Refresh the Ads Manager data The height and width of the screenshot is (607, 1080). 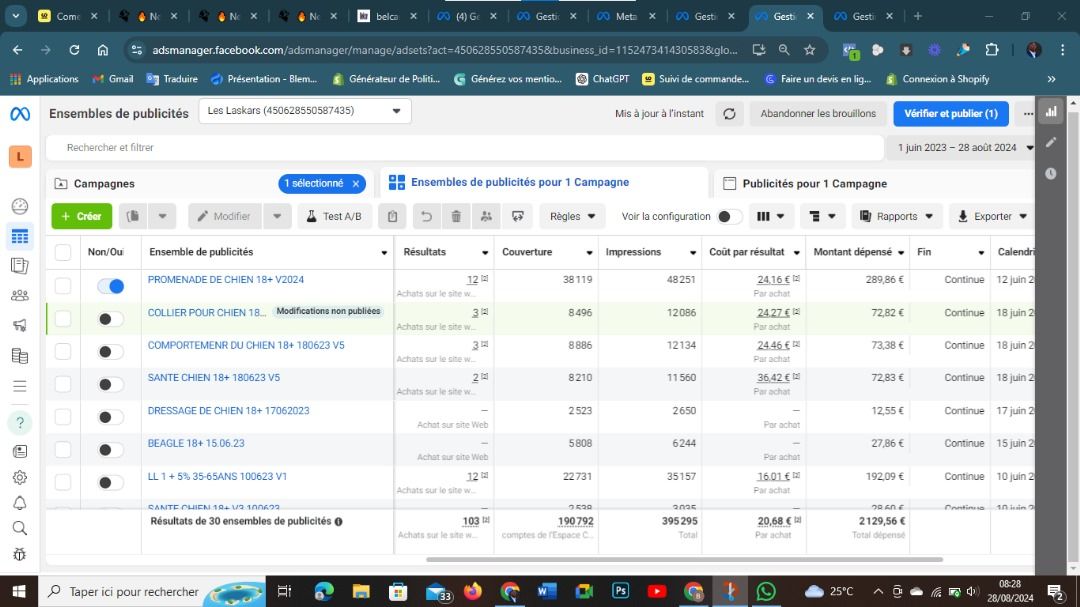(729, 114)
